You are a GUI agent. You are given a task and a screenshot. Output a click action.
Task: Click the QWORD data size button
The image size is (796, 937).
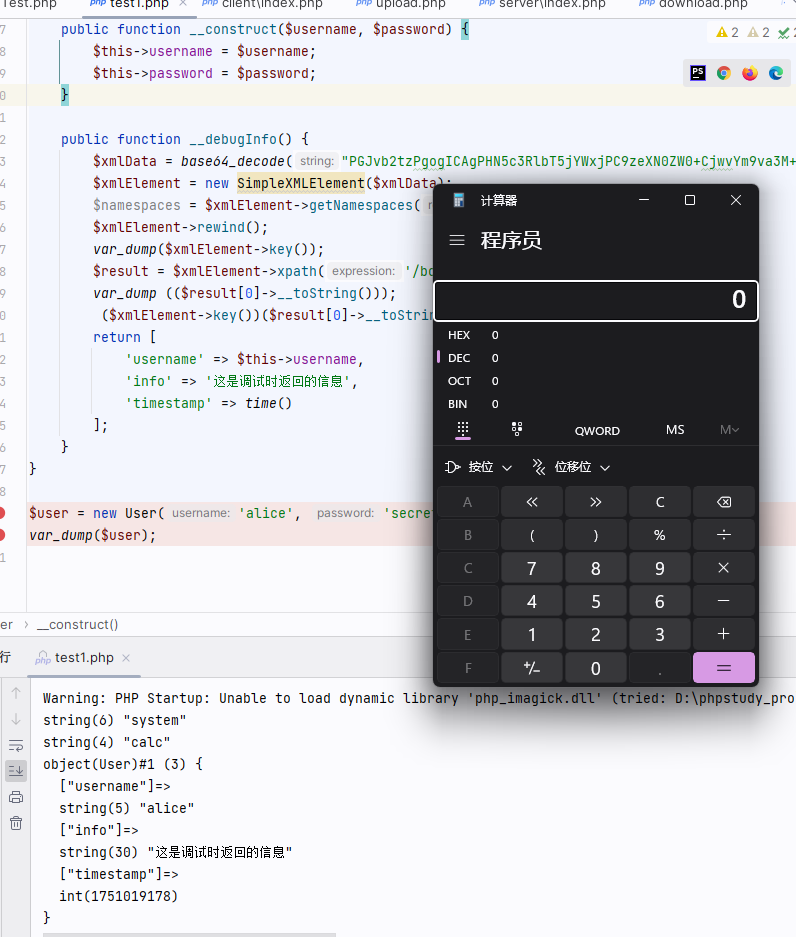(597, 430)
